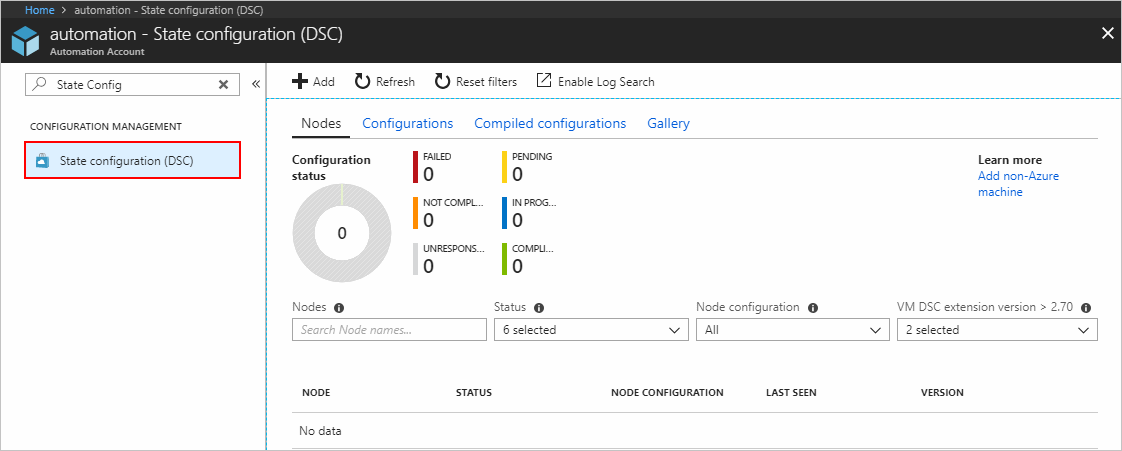This screenshot has width=1122, height=451.
Task: Click info icon beside Node configuration label
Action: [813, 308]
